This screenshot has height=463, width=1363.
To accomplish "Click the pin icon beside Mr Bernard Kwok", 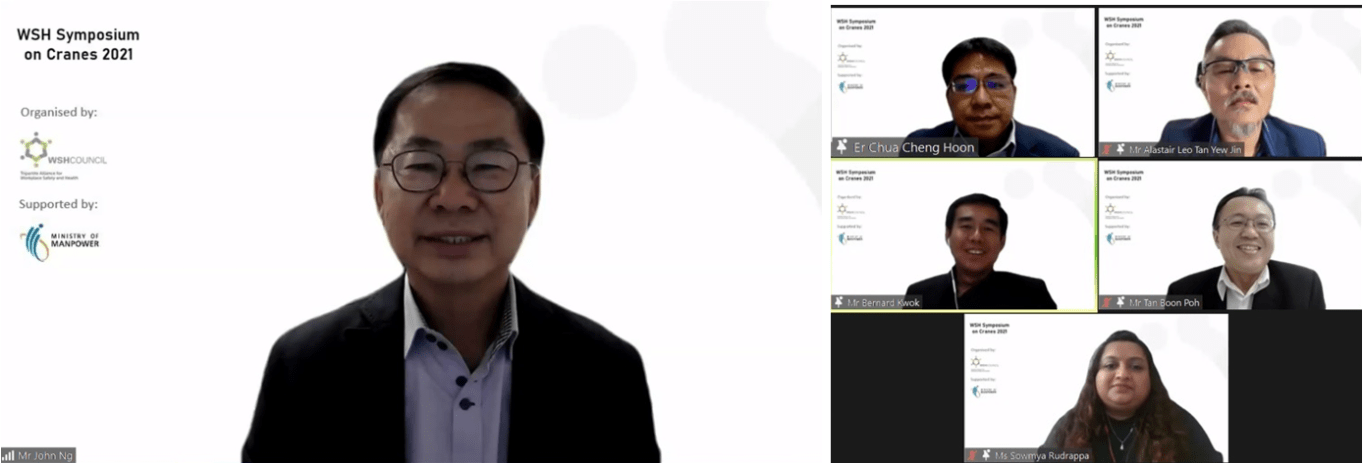I will [839, 302].
